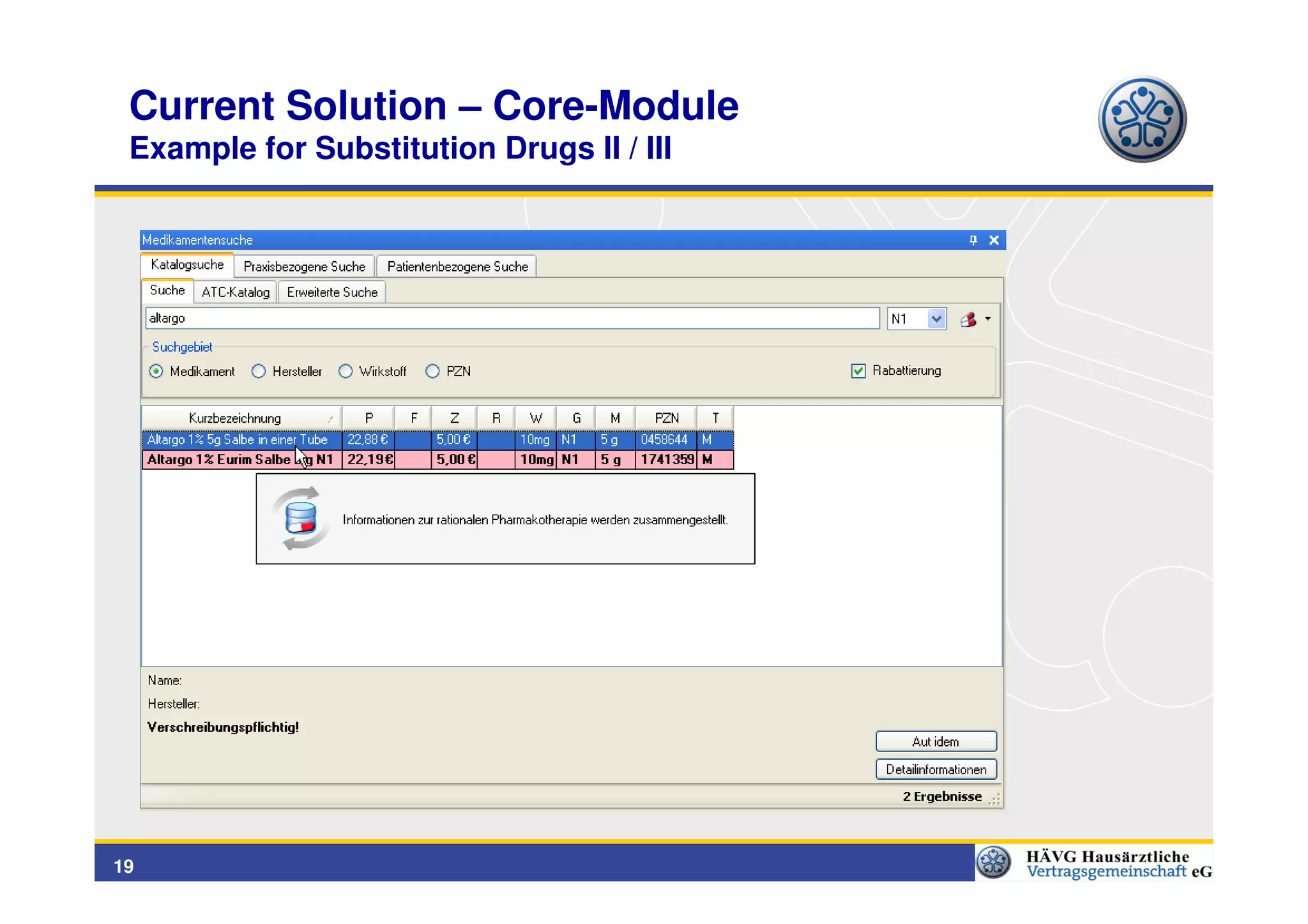Click the pill icon next to N1 dropdown
The image size is (1308, 924).
(968, 319)
